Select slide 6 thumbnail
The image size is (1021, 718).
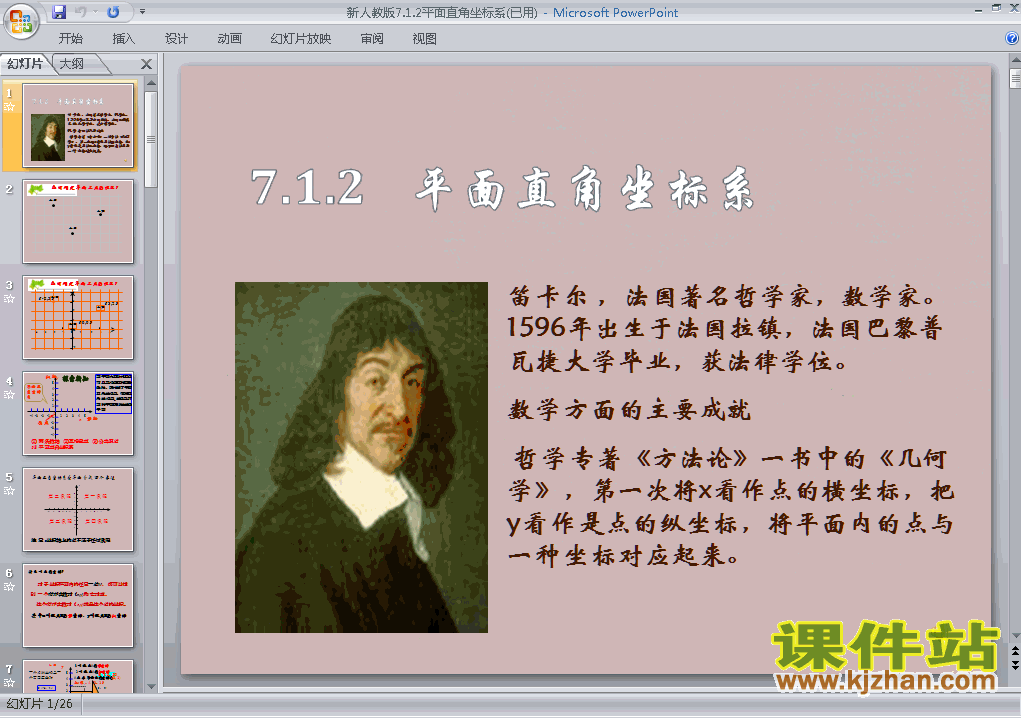pos(78,605)
